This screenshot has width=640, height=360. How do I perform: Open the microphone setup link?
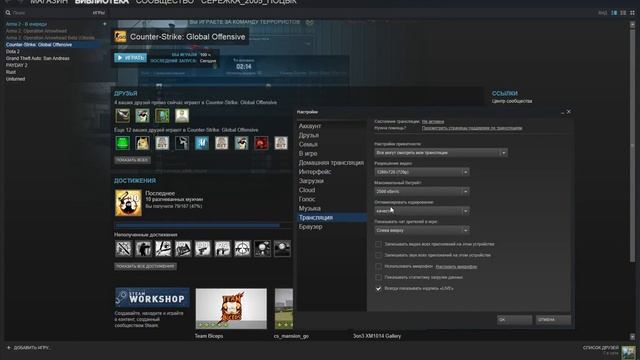(x=456, y=267)
